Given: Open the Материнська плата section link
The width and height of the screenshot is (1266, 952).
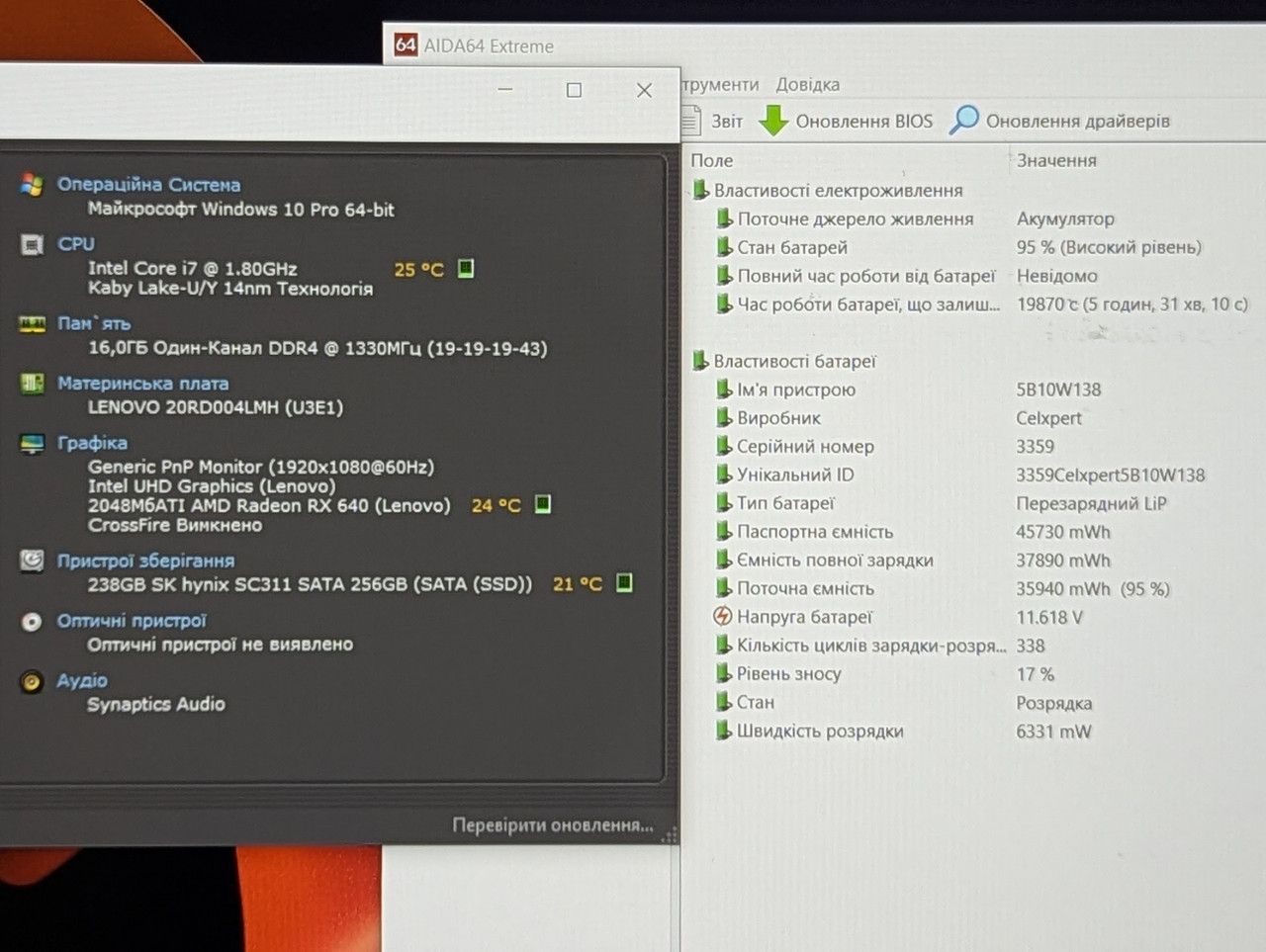Looking at the screenshot, I should click(142, 384).
